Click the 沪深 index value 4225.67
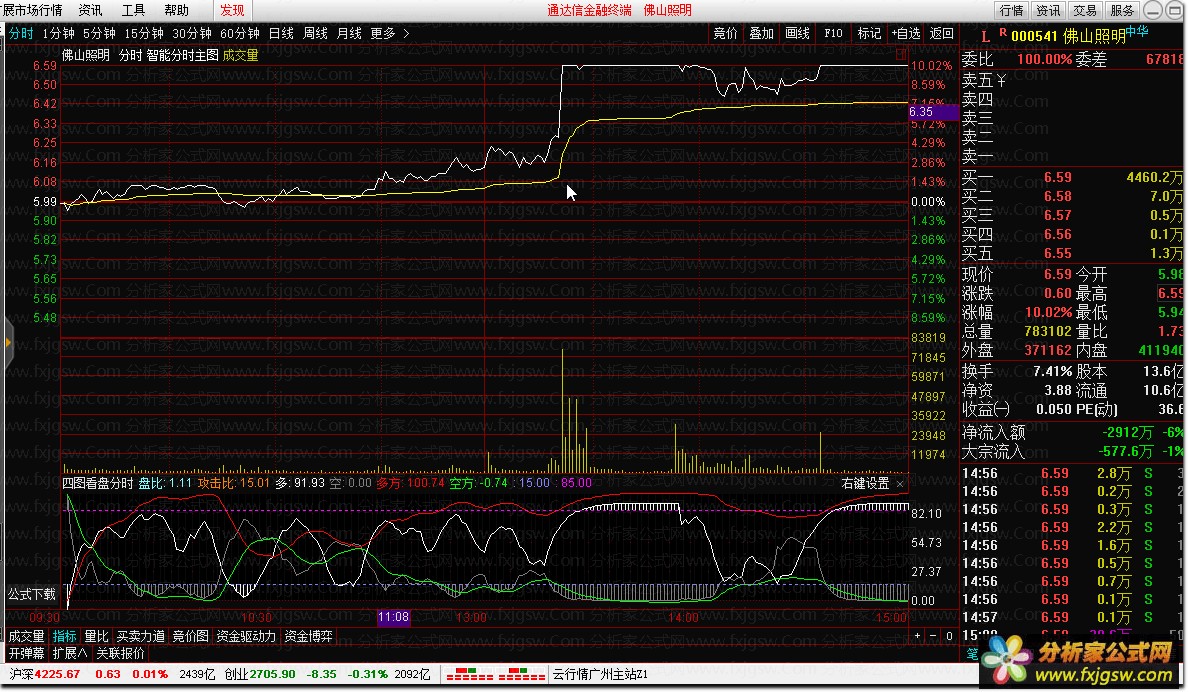Viewport: 1189px width, 692px height. (x=57, y=675)
